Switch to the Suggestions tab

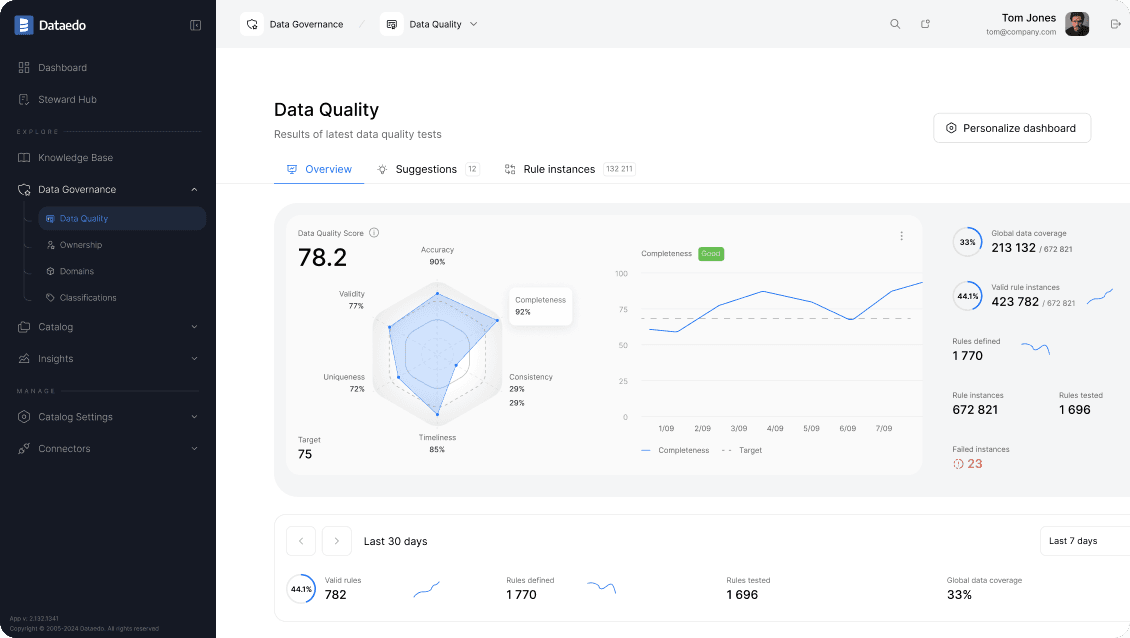pyautogui.click(x=426, y=169)
